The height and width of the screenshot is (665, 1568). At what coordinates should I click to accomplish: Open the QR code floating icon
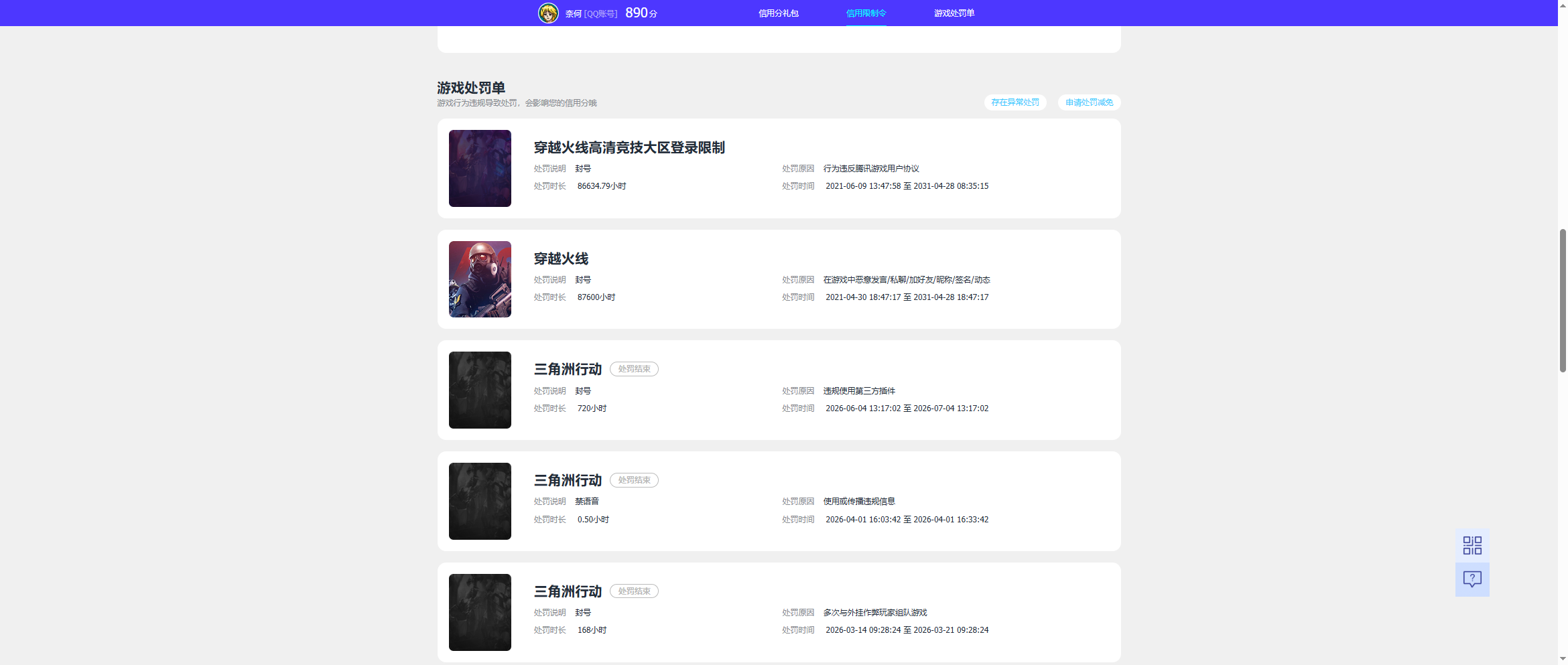tap(1472, 545)
